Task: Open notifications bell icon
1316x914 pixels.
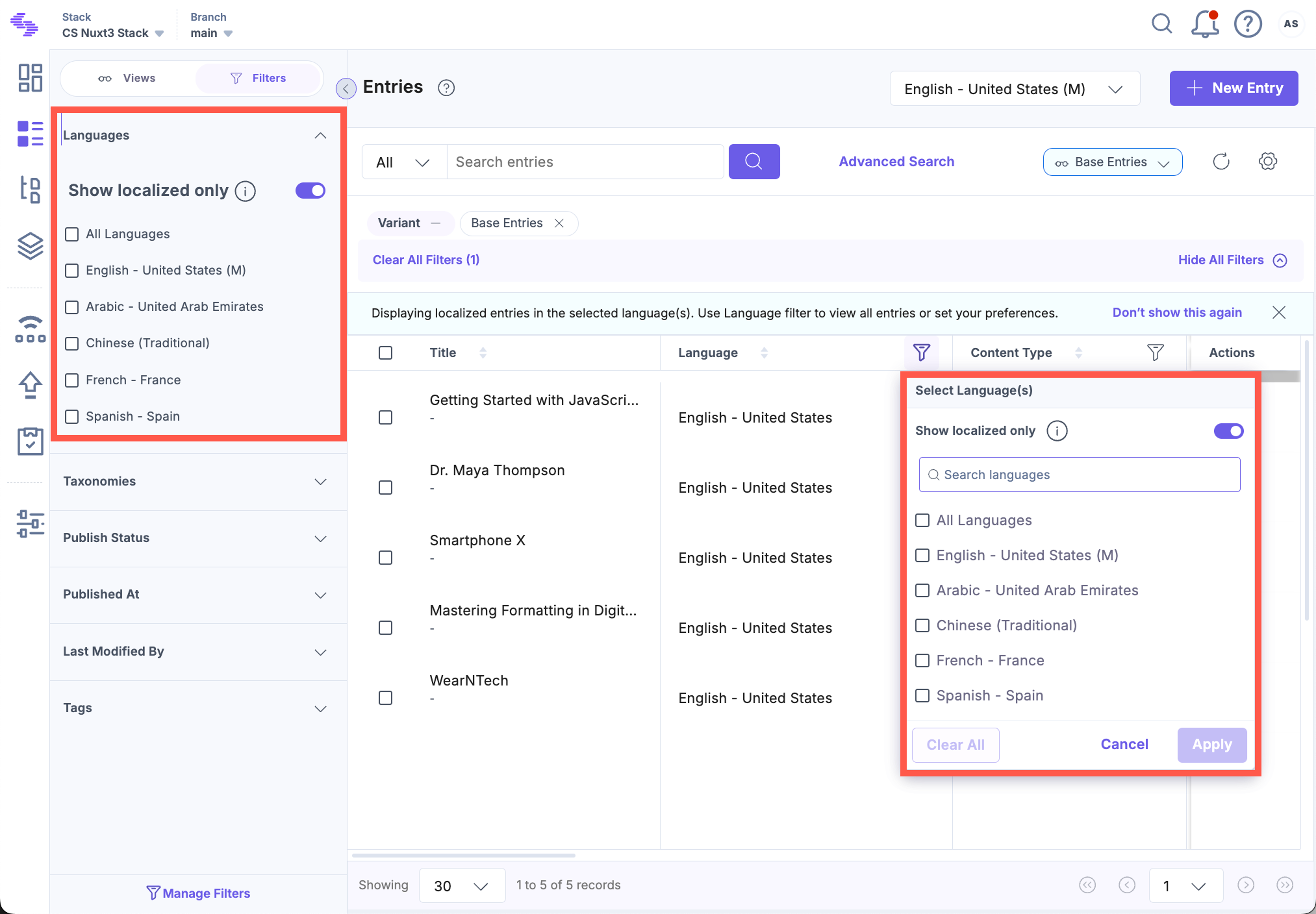Action: 1204,24
